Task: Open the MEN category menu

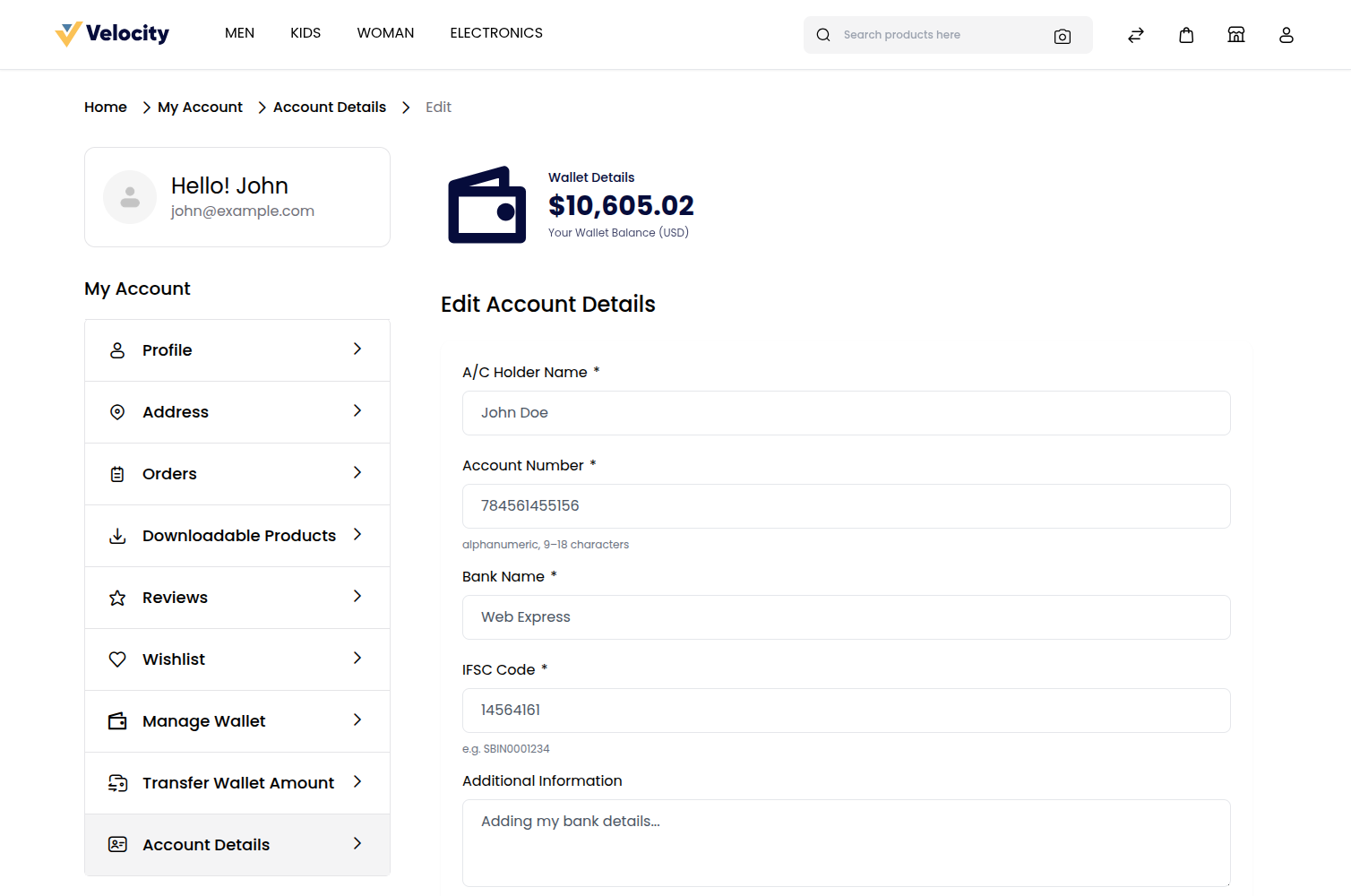Action: tap(239, 32)
